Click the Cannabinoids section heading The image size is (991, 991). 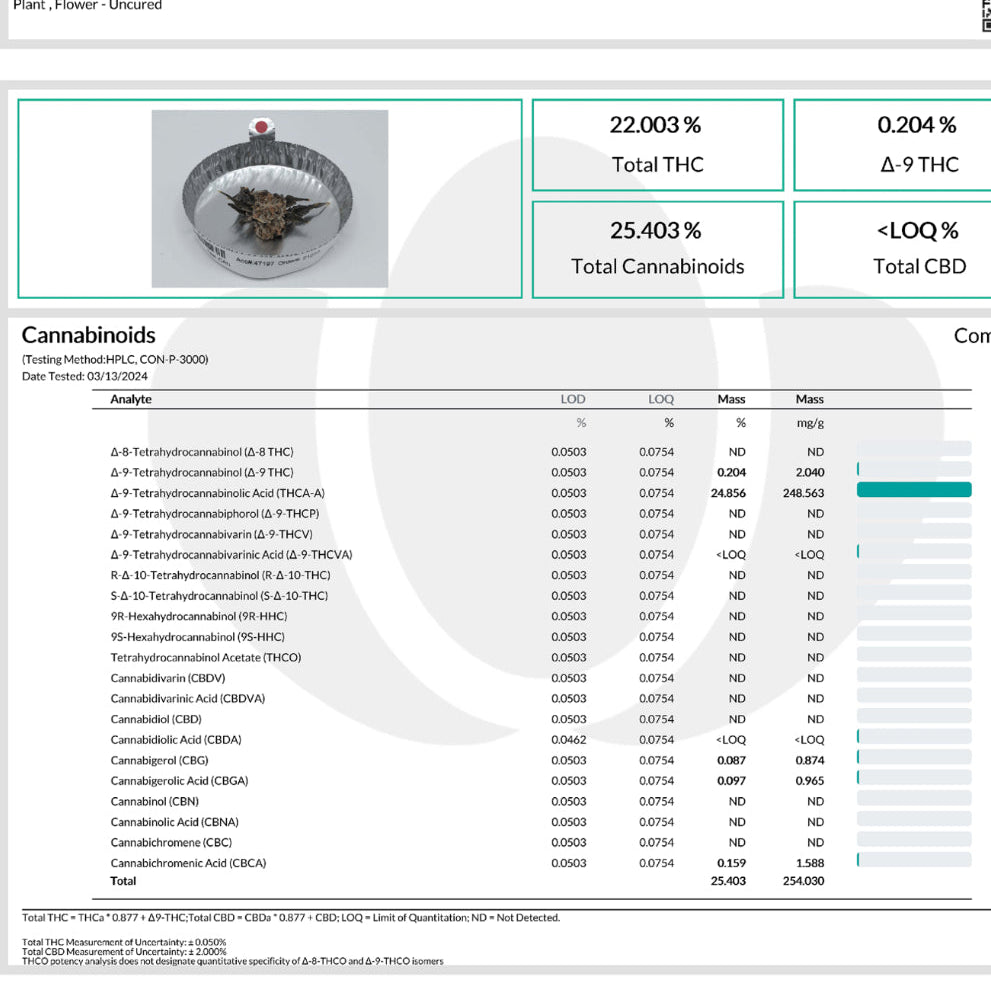click(x=89, y=335)
